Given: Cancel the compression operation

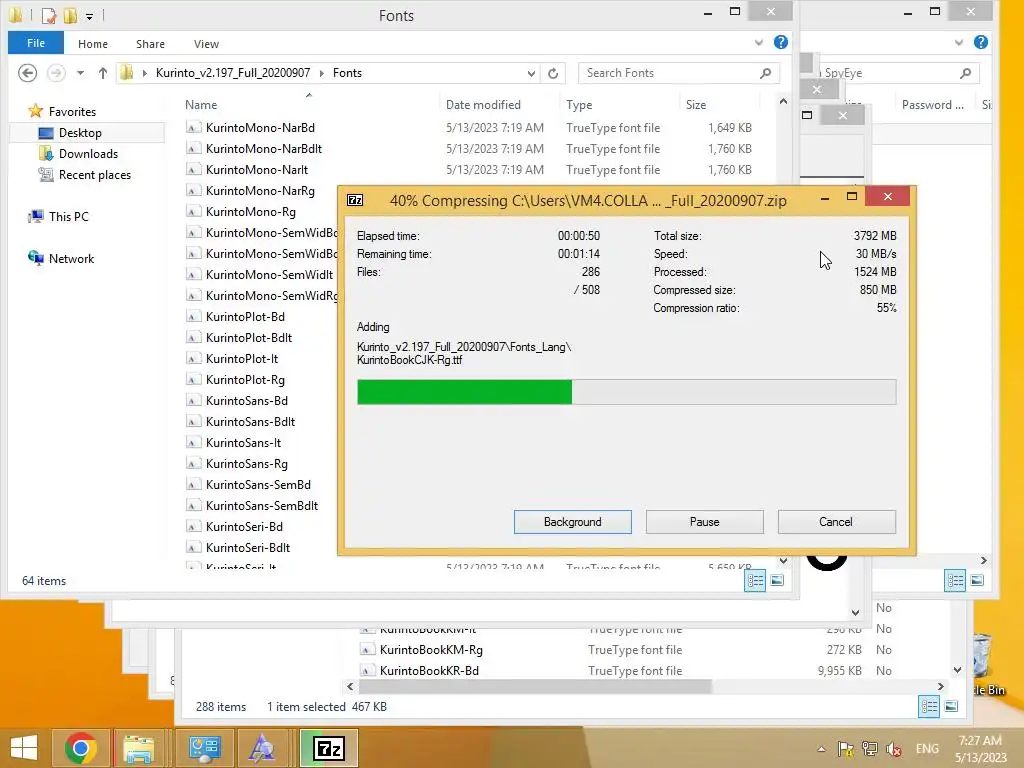Looking at the screenshot, I should click(x=836, y=522).
